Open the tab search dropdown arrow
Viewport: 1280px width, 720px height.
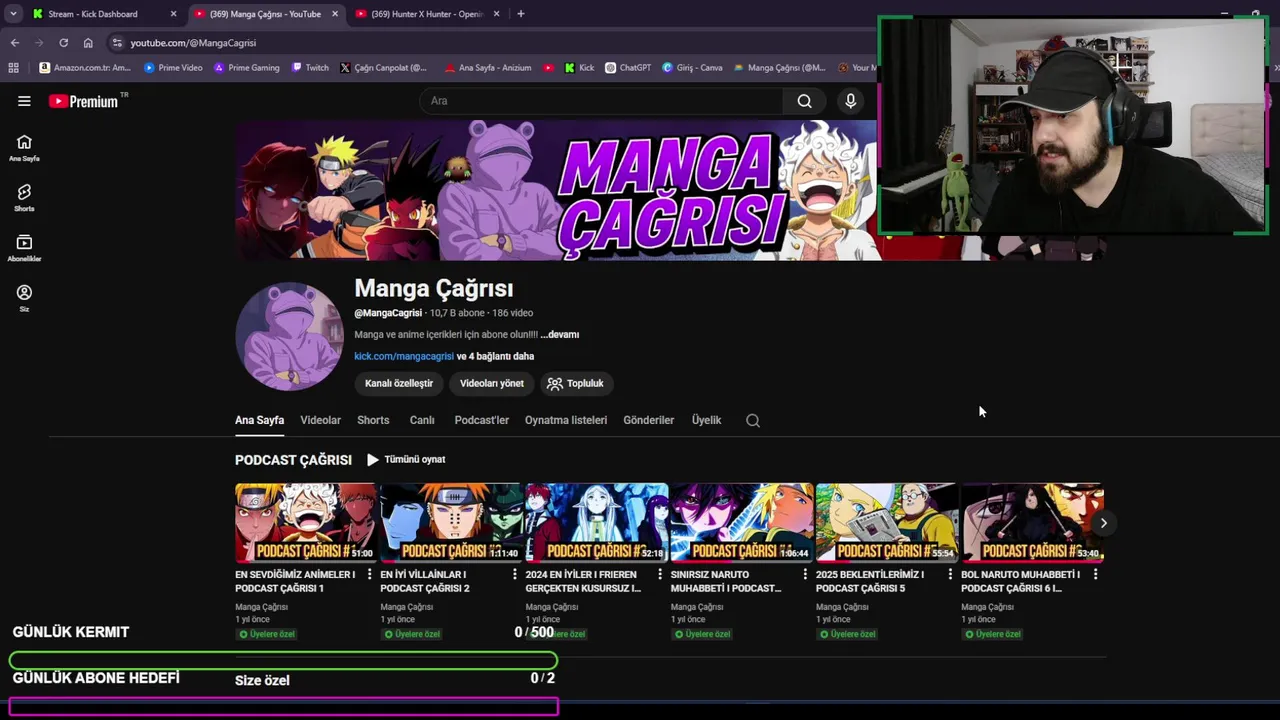click(13, 14)
